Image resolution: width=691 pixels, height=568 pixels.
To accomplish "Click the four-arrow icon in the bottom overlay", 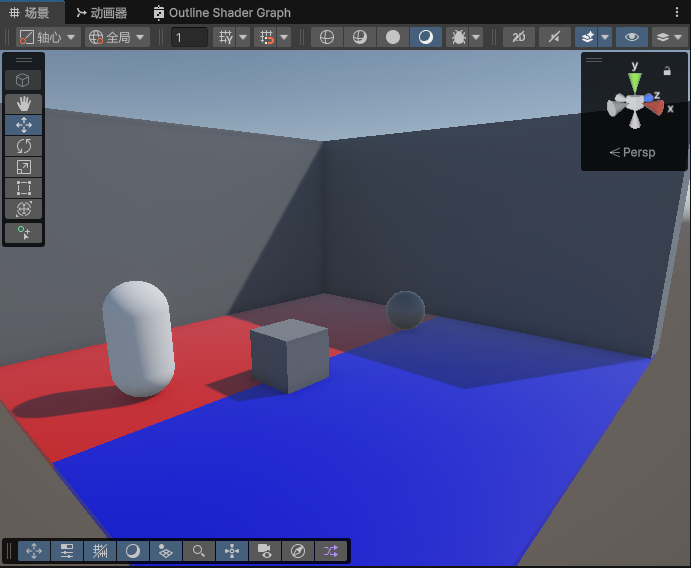I will (x=34, y=551).
